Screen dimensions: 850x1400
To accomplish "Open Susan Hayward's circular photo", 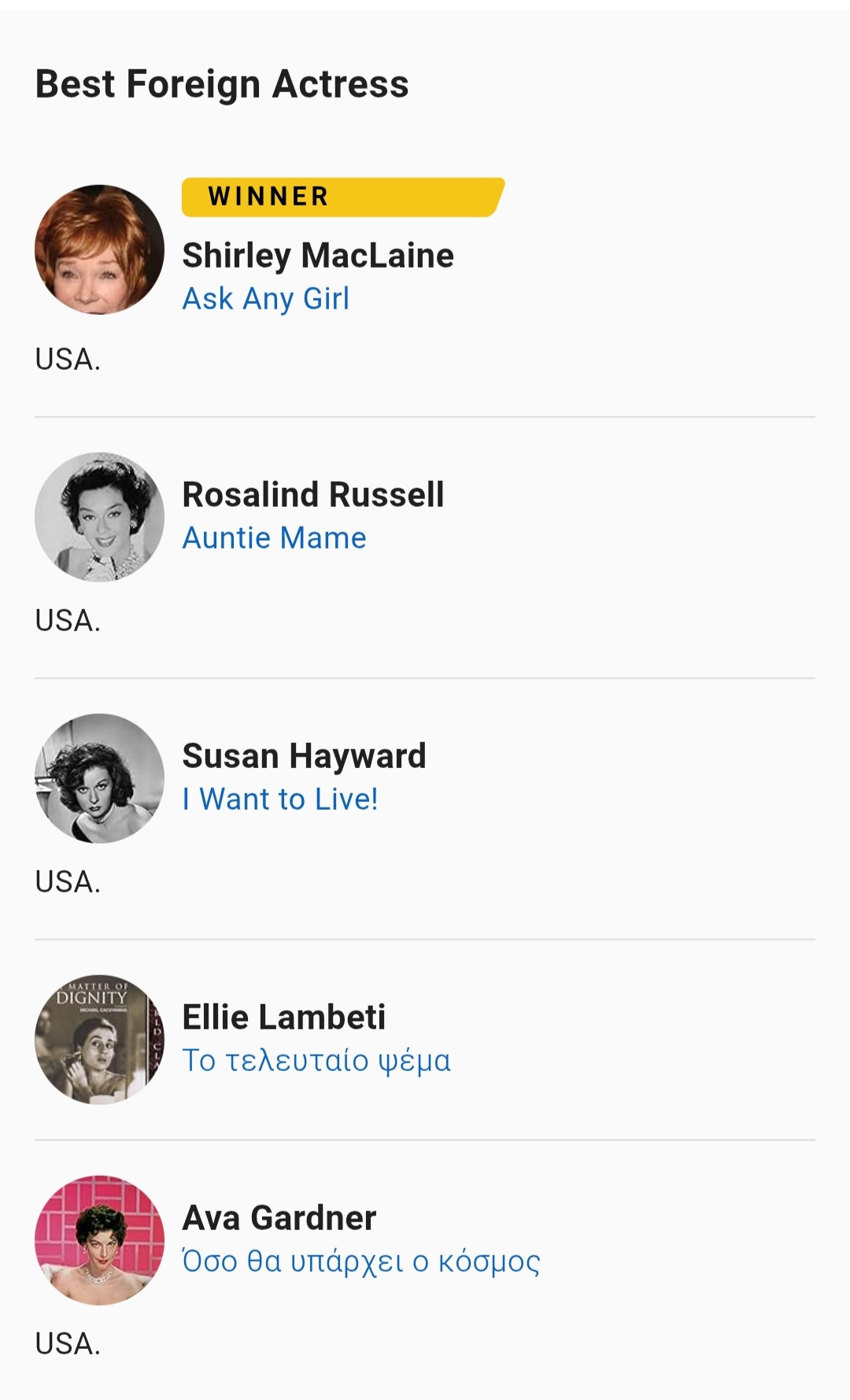I will coord(99,778).
